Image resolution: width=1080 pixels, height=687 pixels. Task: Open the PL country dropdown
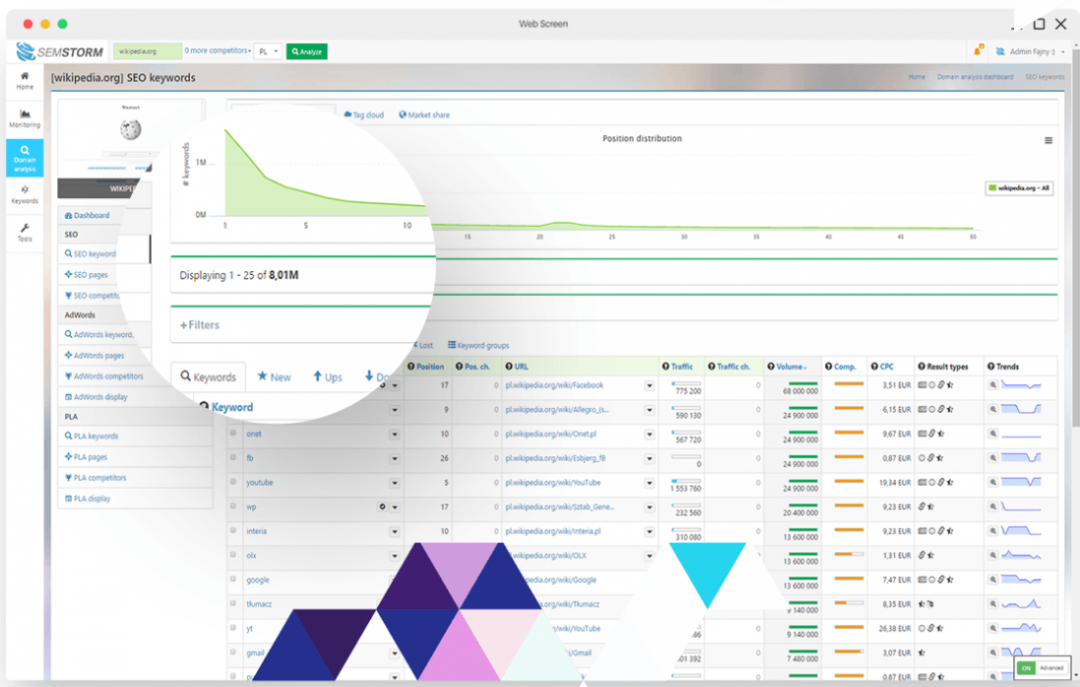pyautogui.click(x=267, y=51)
